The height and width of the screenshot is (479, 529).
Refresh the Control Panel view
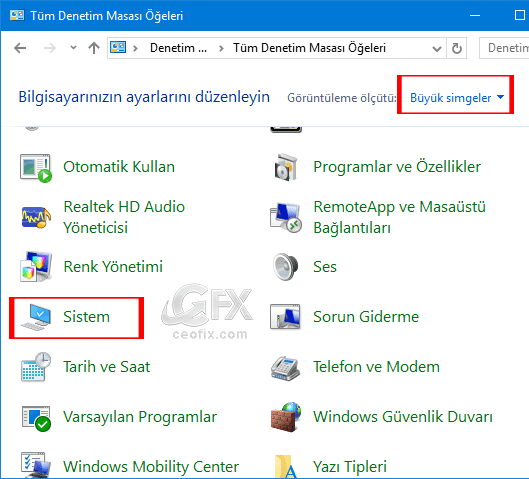click(457, 48)
